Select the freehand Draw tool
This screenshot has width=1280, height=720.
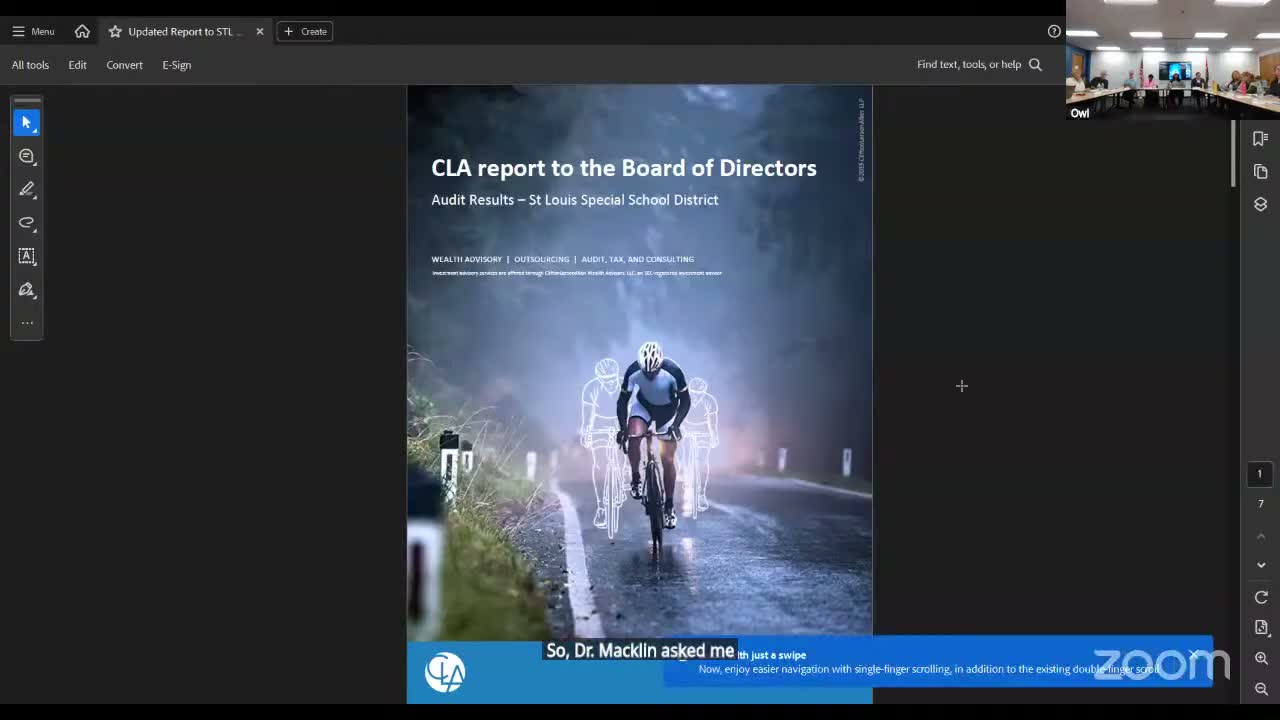pos(27,222)
